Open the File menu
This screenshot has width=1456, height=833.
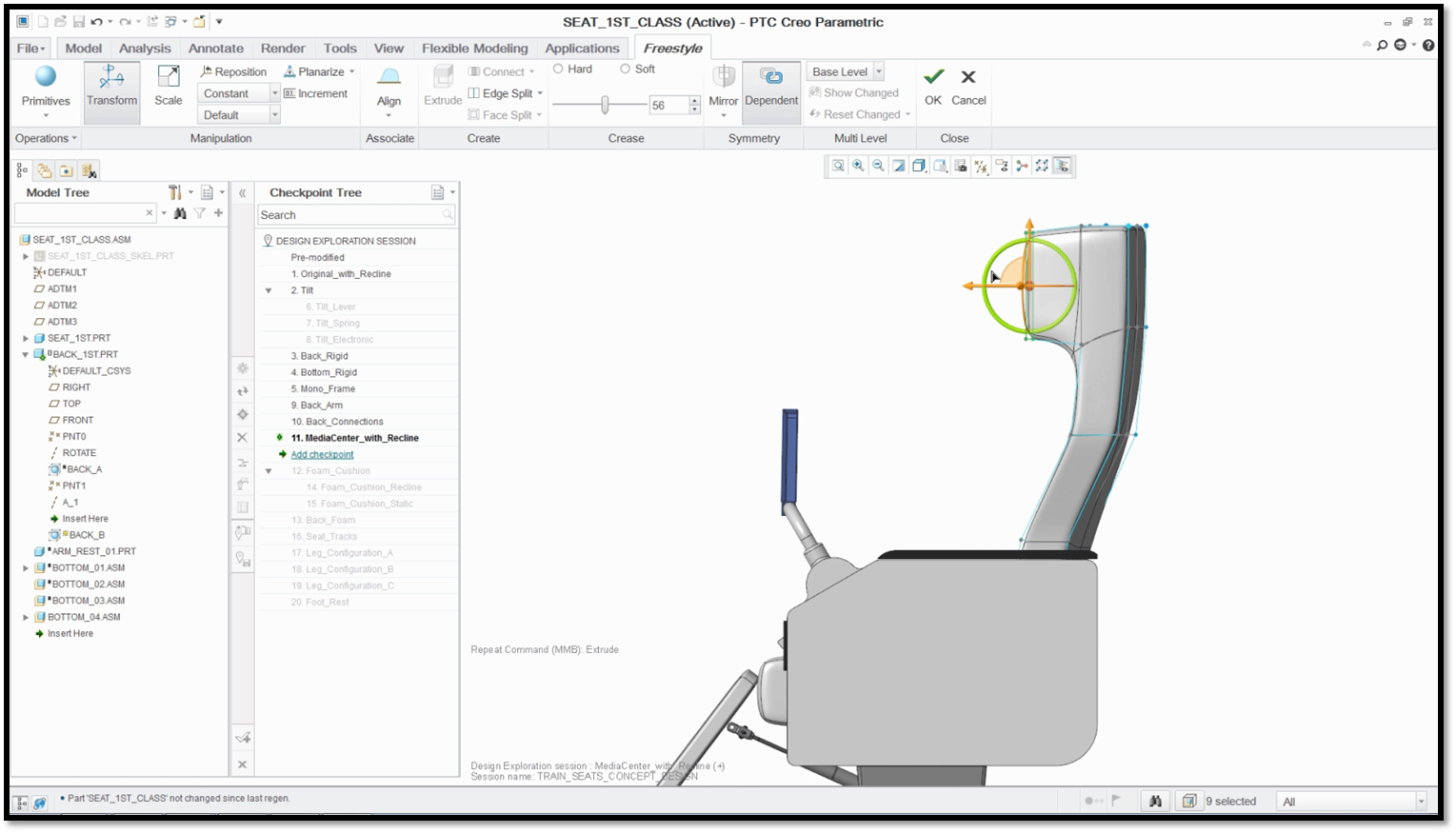[x=30, y=48]
